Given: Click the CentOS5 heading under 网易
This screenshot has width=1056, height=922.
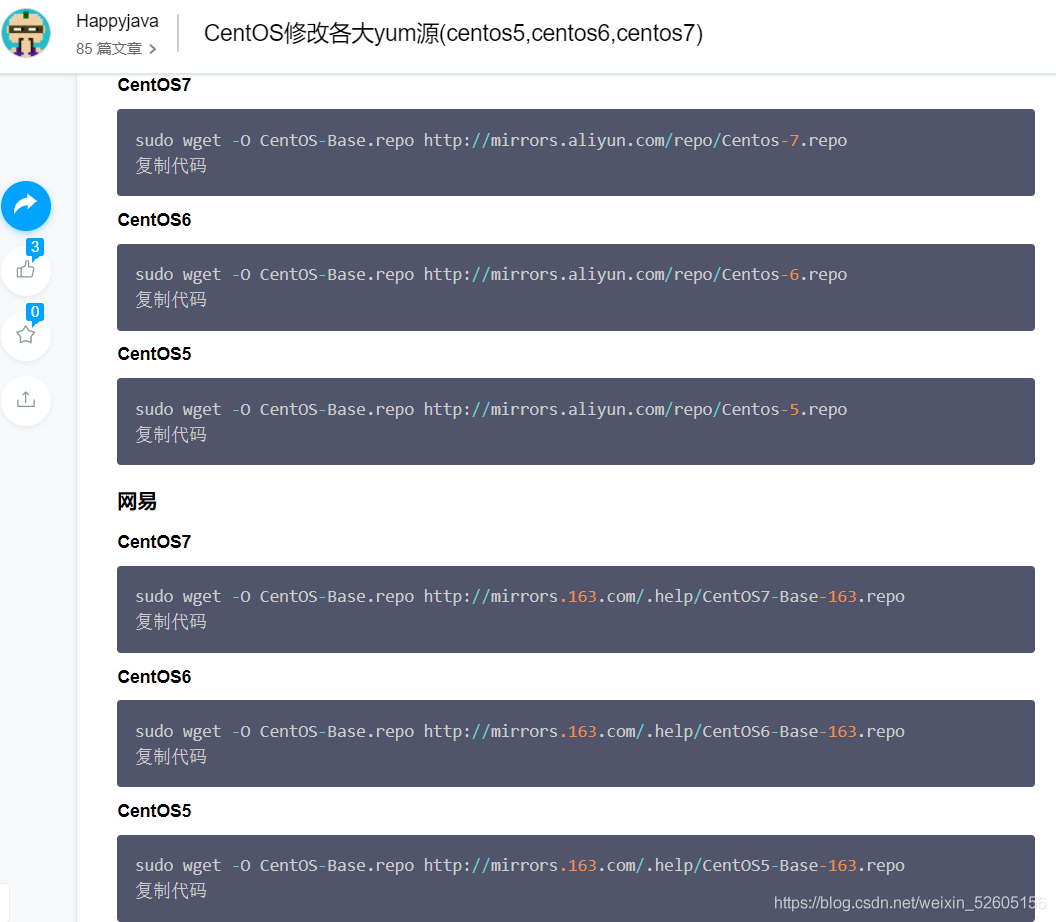Looking at the screenshot, I should coord(154,811).
